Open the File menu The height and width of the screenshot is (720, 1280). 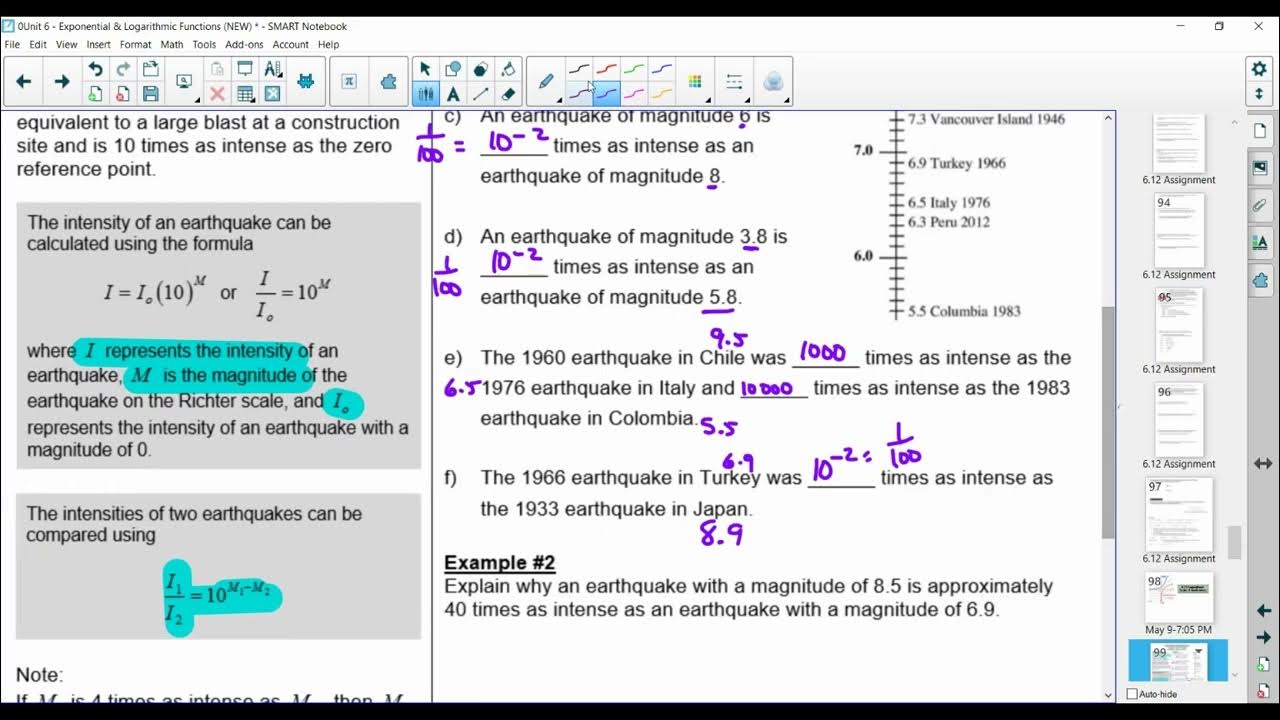[12, 44]
